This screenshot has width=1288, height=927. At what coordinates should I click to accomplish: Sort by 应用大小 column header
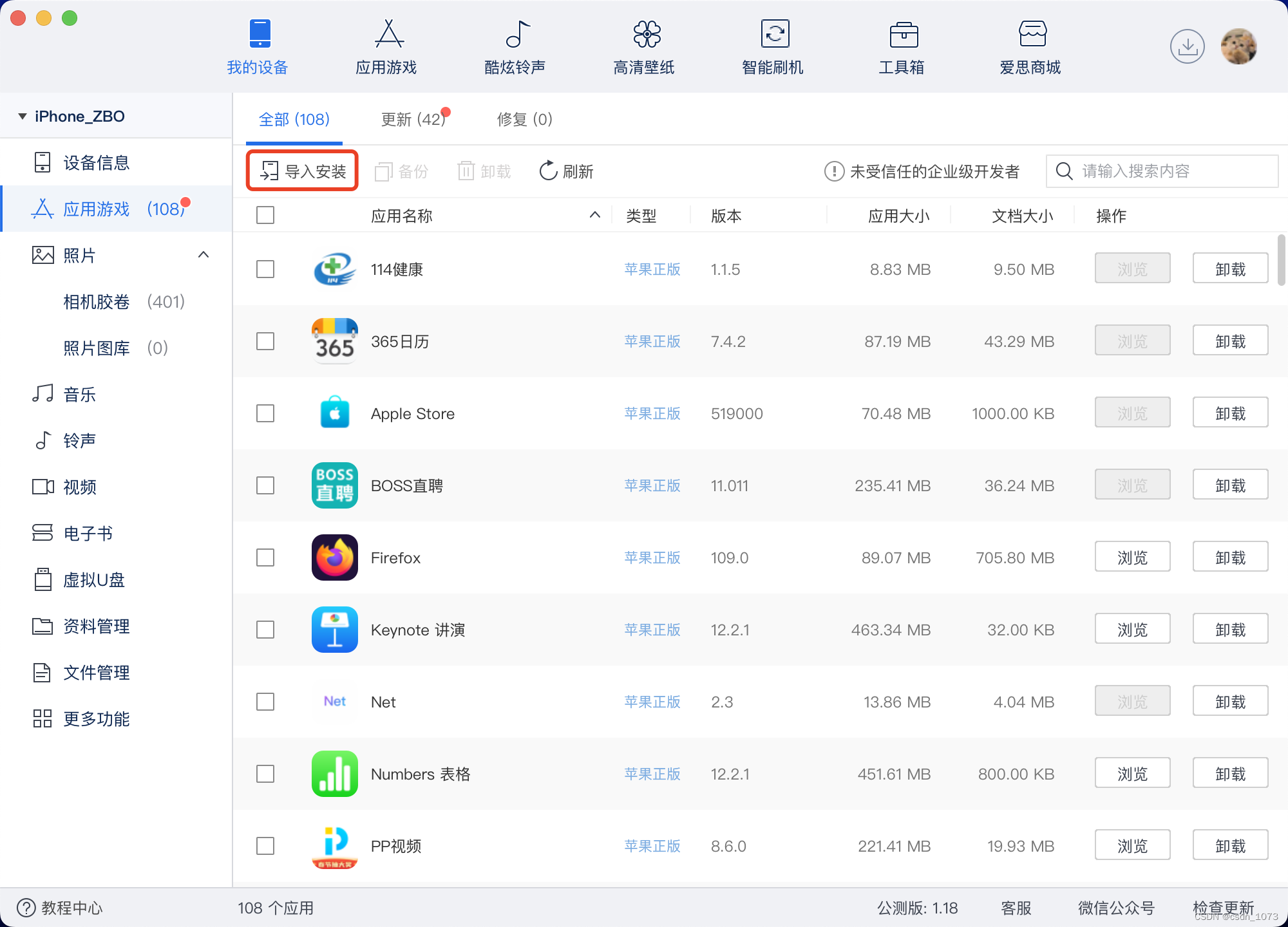tap(899, 216)
